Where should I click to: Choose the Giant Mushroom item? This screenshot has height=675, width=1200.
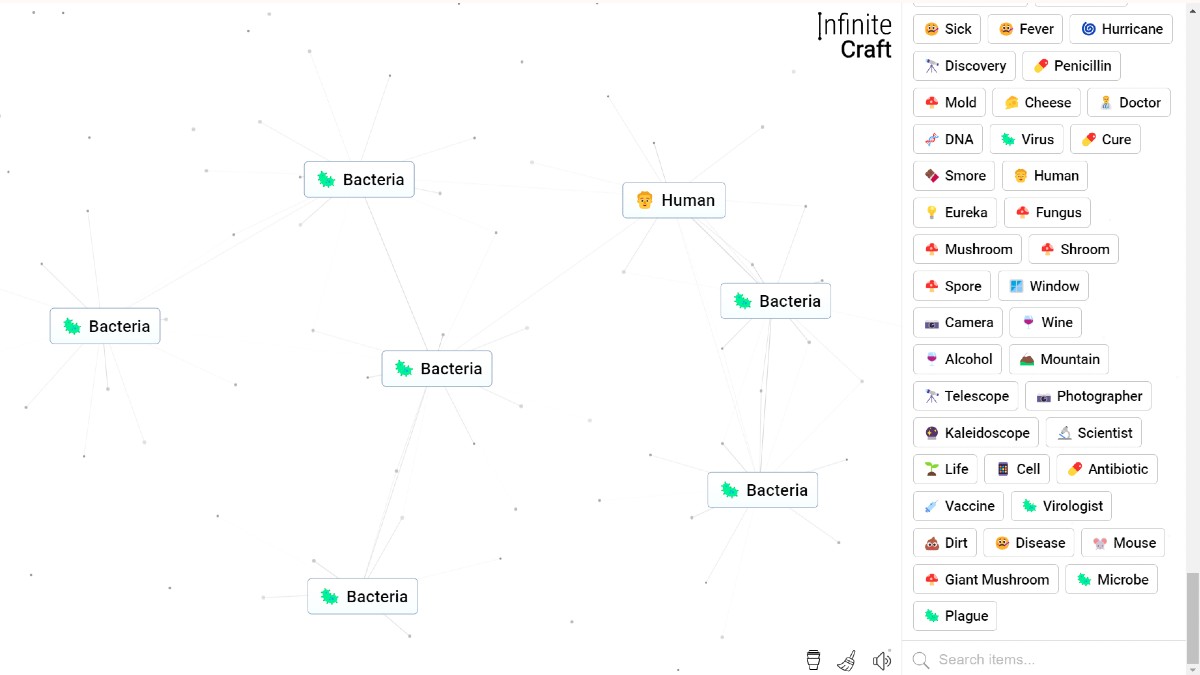(985, 580)
